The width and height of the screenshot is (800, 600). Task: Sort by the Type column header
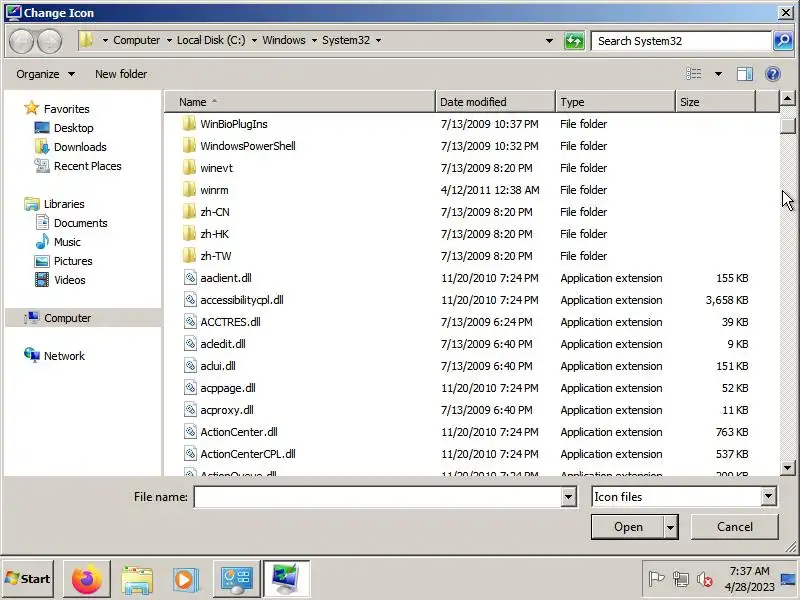pos(615,102)
